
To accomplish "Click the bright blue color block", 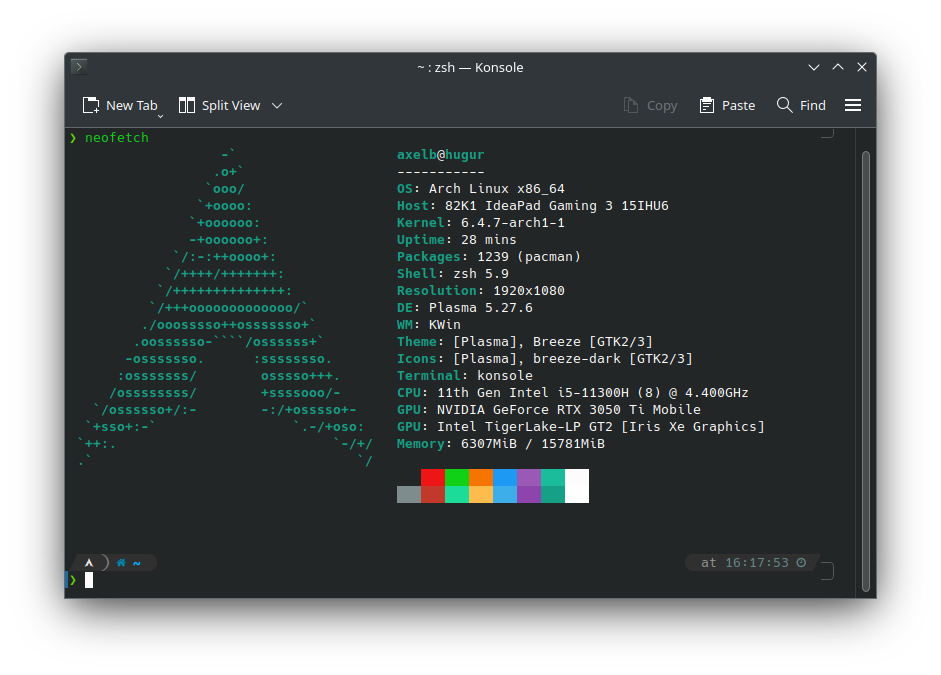I will coord(505,478).
